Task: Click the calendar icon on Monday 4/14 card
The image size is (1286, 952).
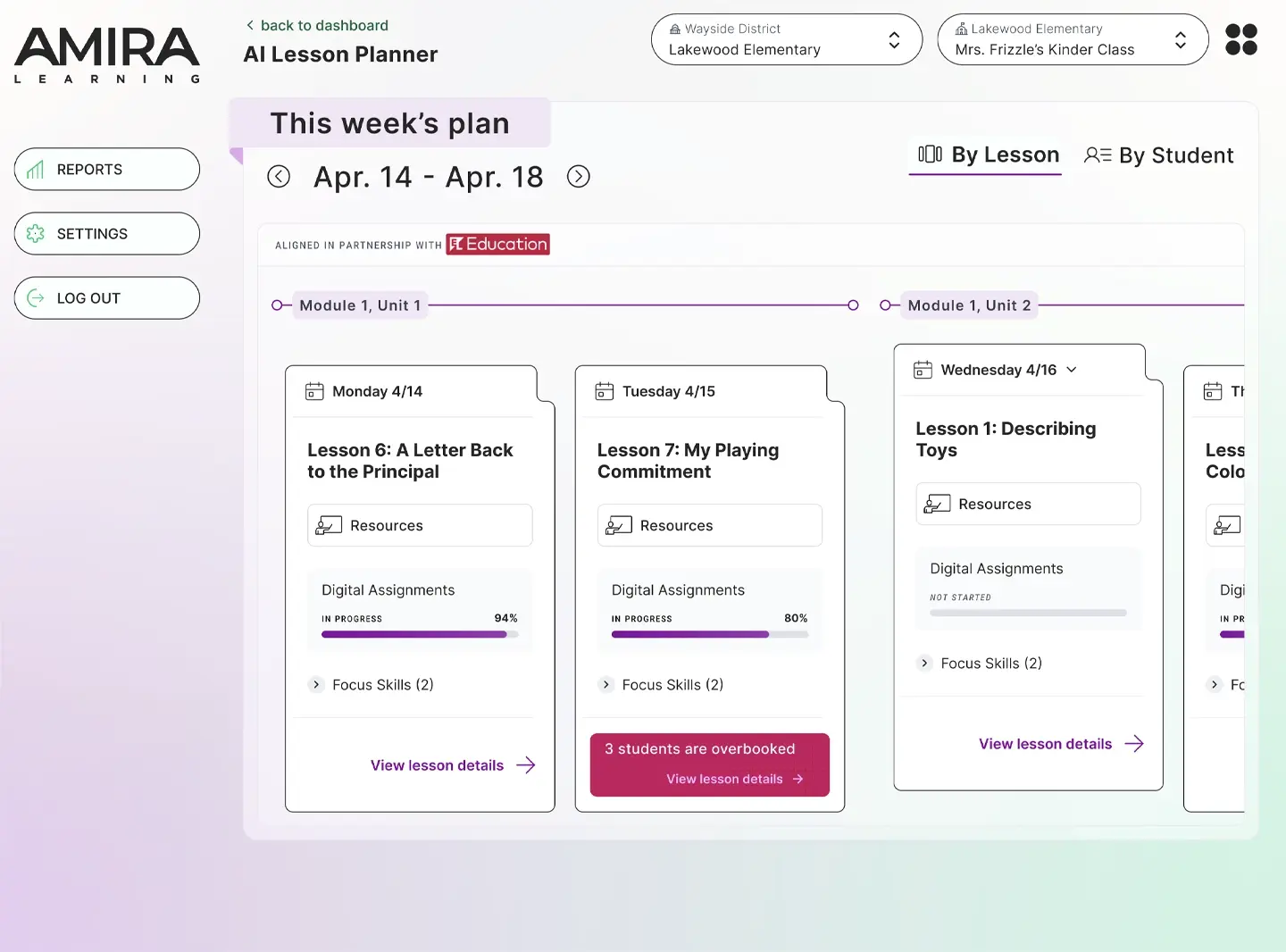Action: (314, 391)
